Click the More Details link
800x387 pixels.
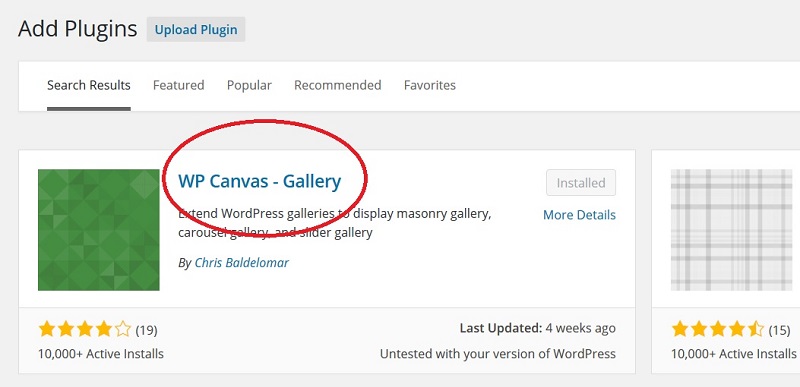[x=579, y=215]
